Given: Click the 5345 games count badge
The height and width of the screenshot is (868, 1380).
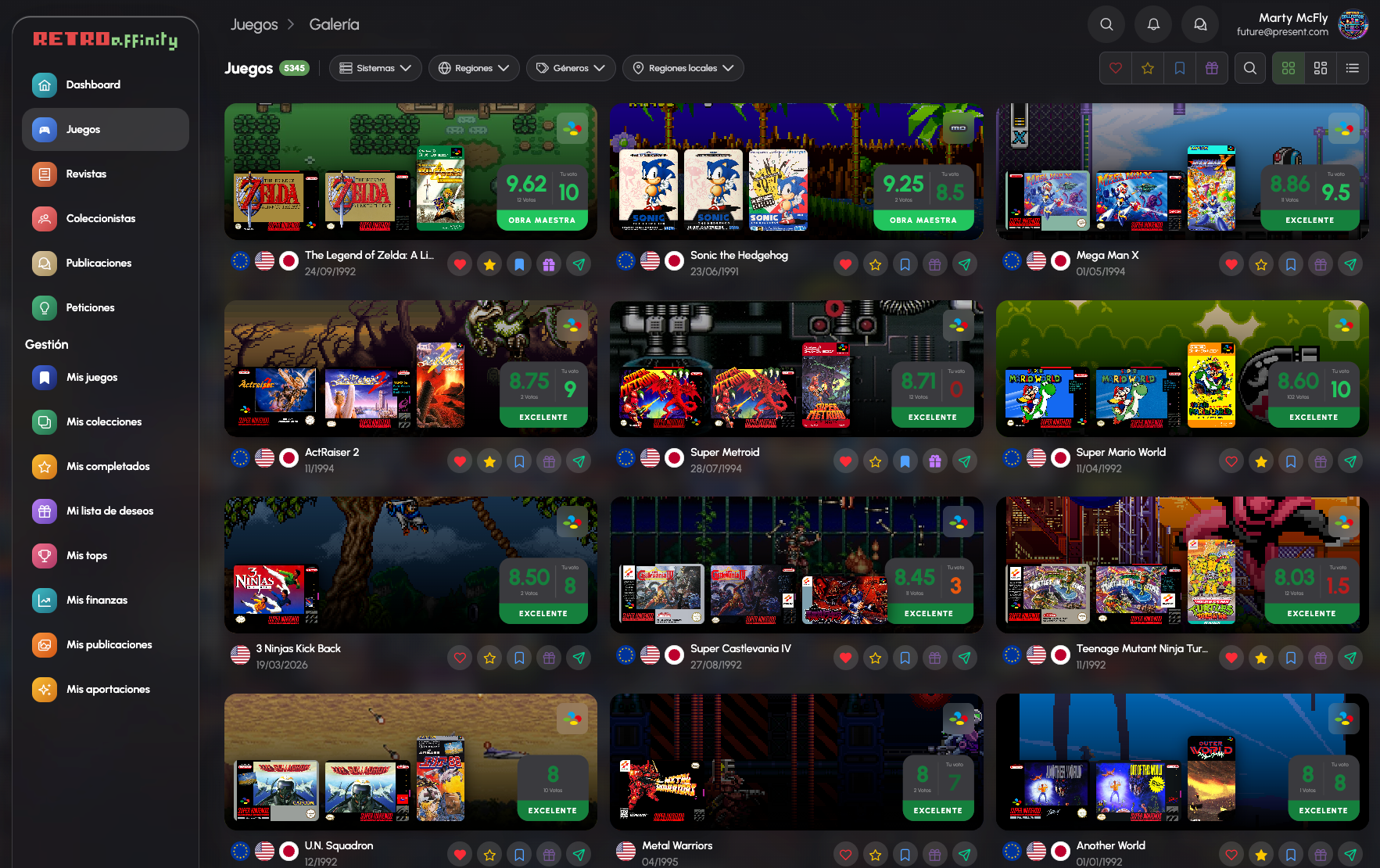Looking at the screenshot, I should [x=294, y=68].
